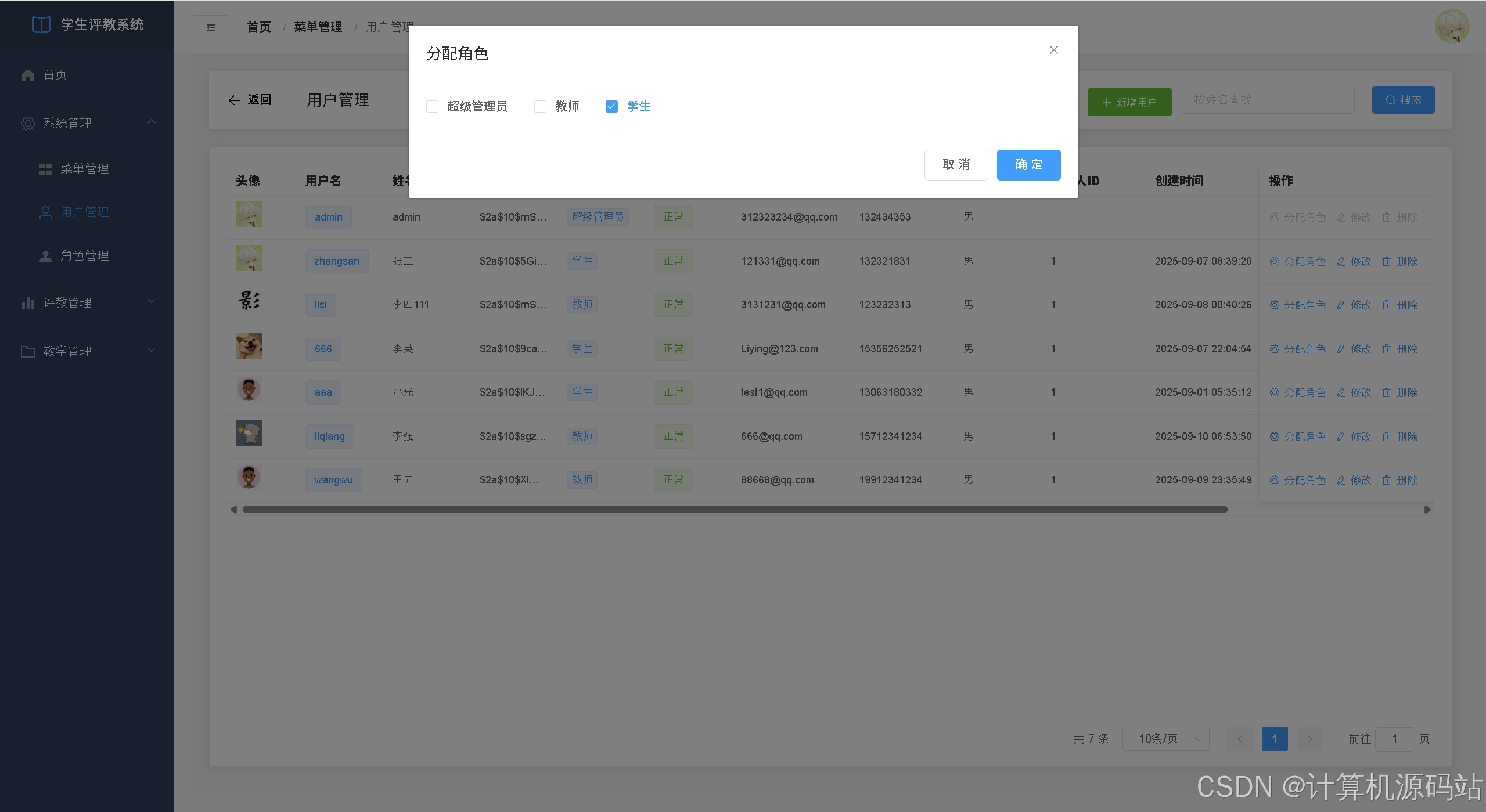
Task: Click the wangwu username tag
Action: [333, 480]
